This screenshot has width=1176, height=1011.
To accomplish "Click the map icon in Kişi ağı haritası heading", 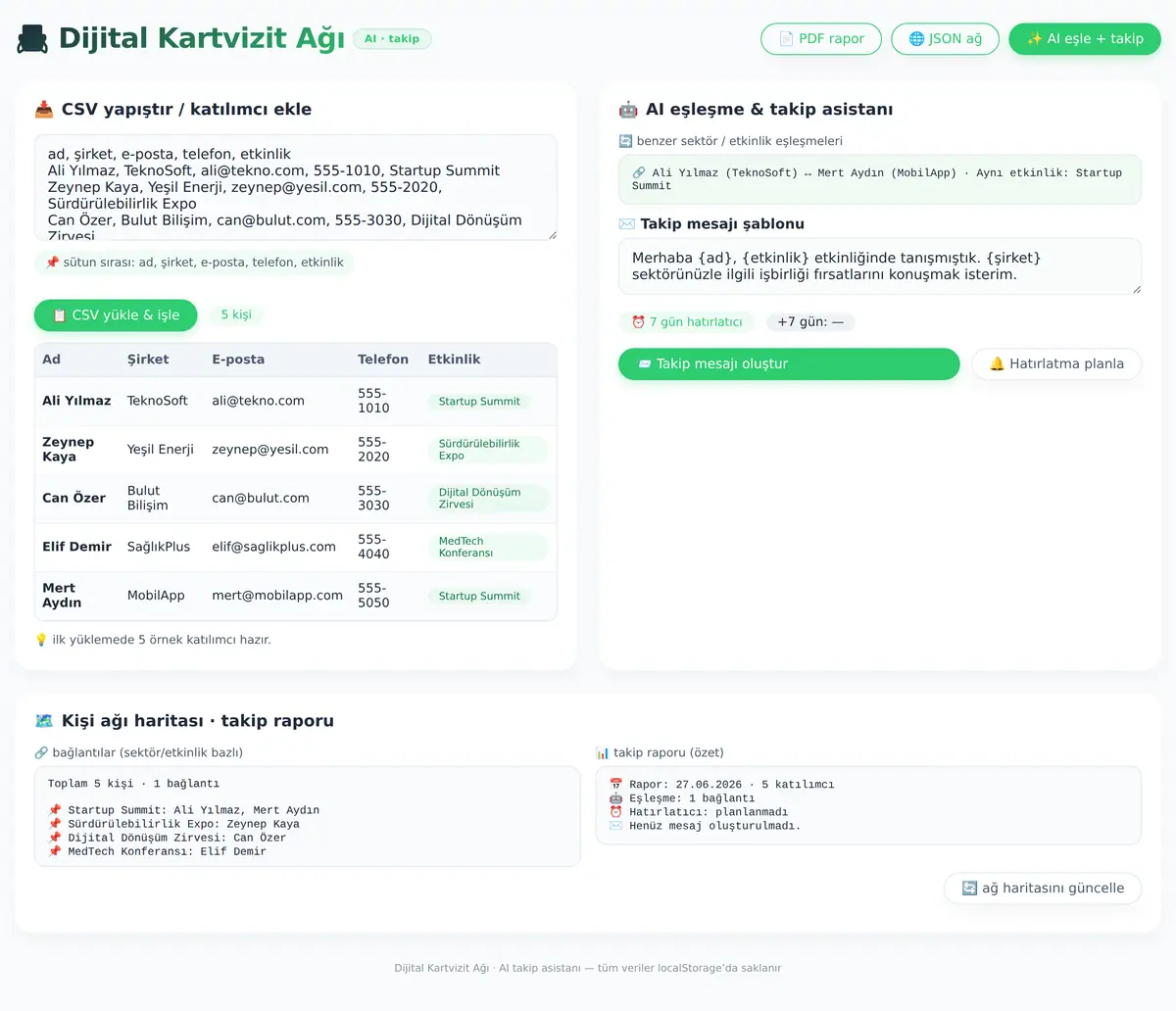I will pyautogui.click(x=44, y=721).
